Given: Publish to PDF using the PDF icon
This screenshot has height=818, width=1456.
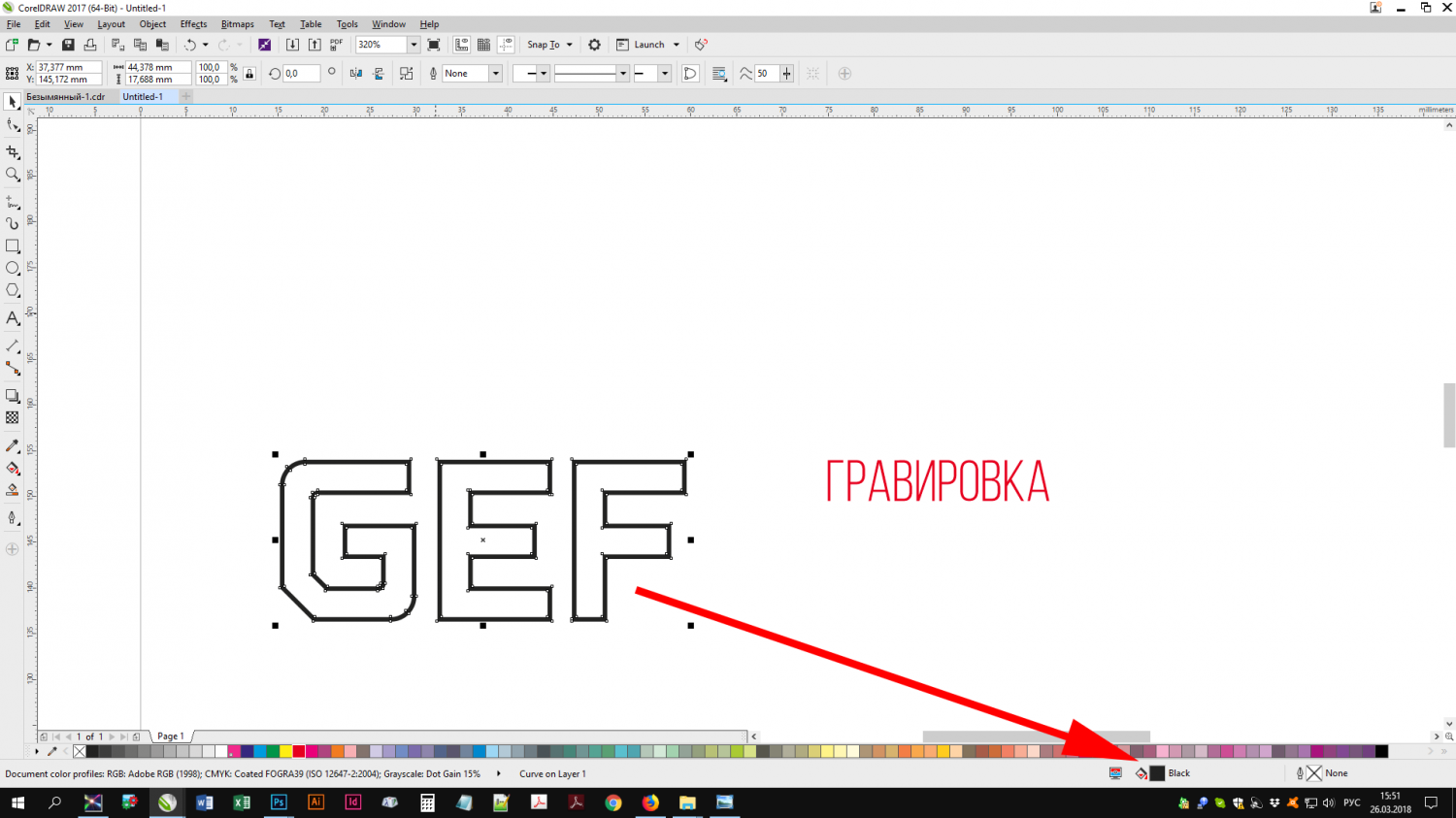Looking at the screenshot, I should 337,45.
